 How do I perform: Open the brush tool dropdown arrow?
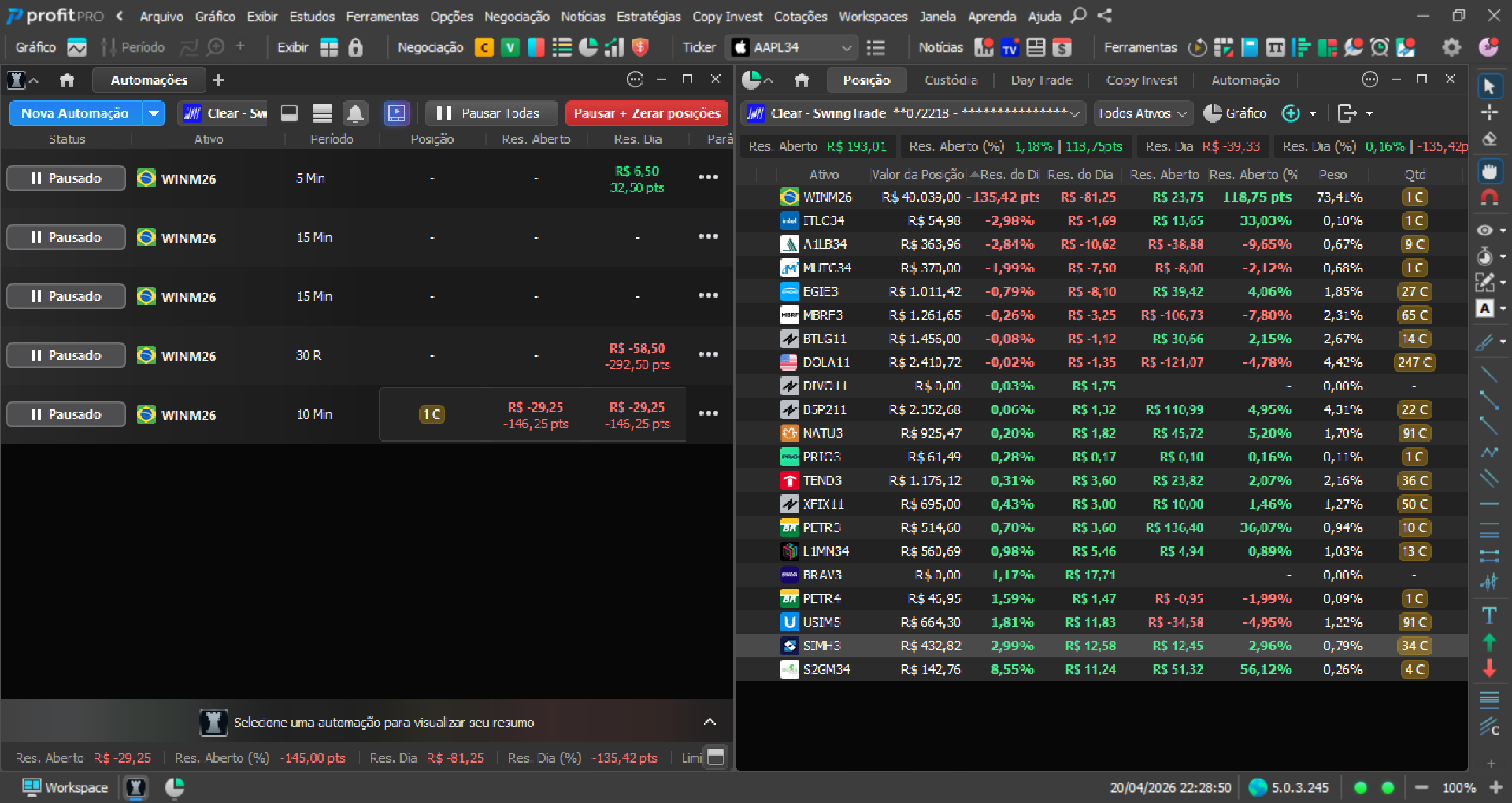click(1503, 342)
